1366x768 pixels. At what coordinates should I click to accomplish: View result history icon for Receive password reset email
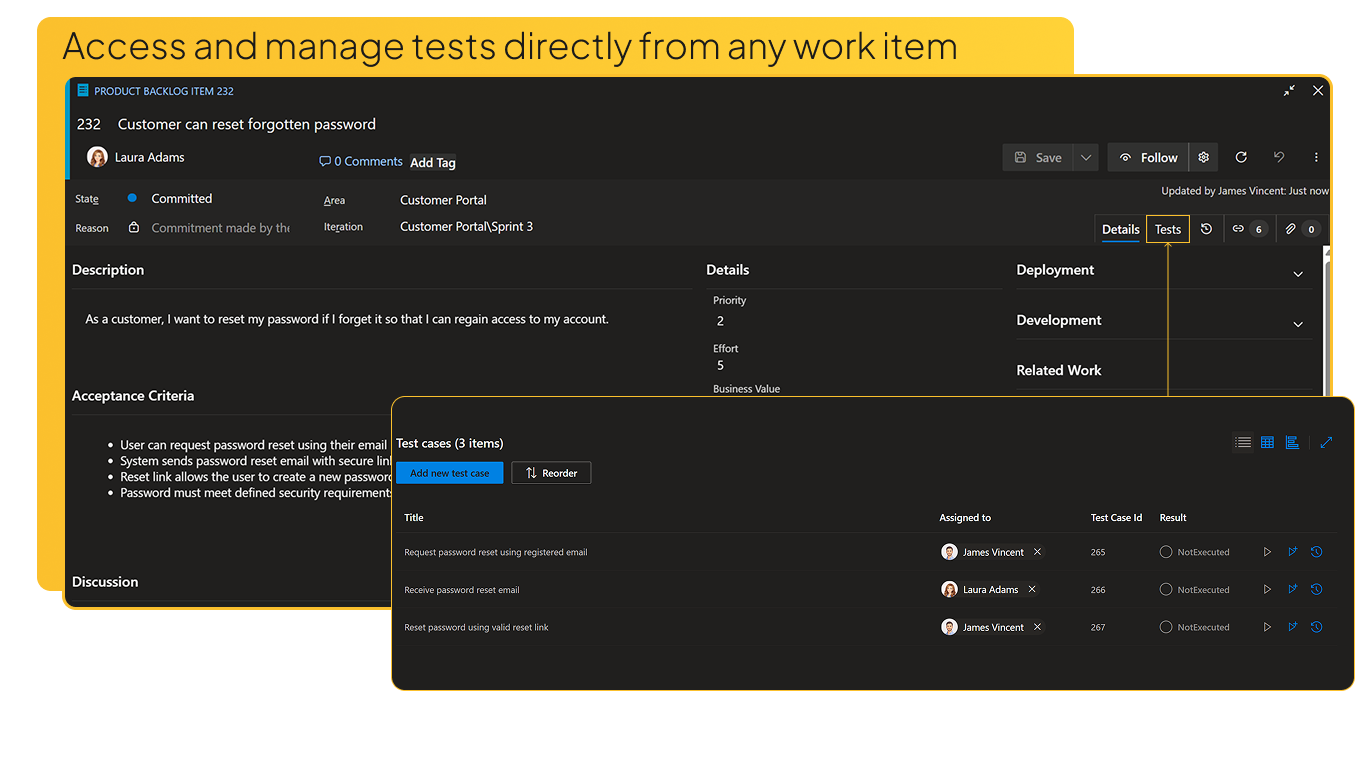1317,589
